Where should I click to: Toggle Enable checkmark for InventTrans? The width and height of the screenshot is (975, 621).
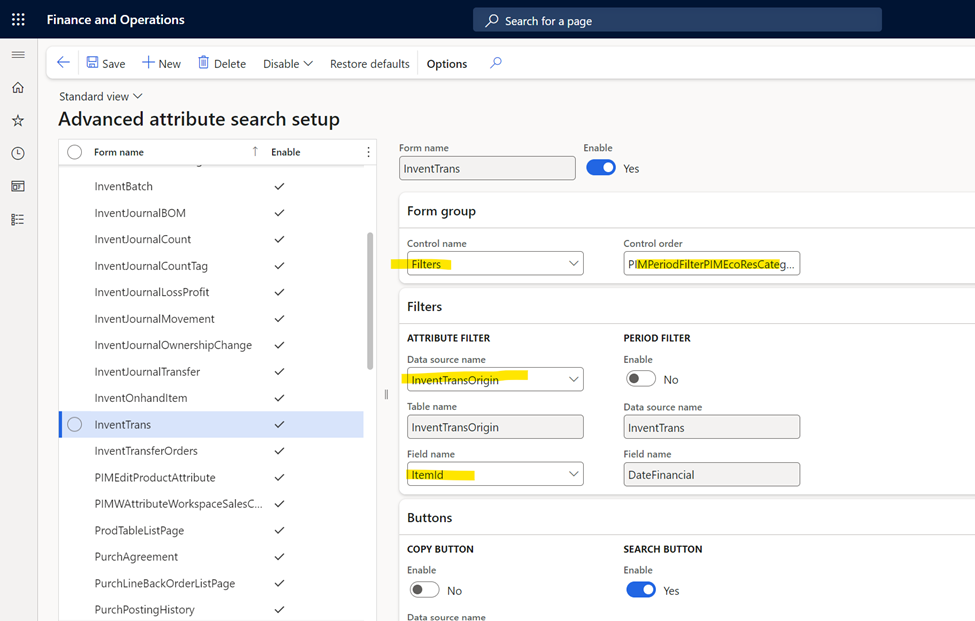click(279, 425)
